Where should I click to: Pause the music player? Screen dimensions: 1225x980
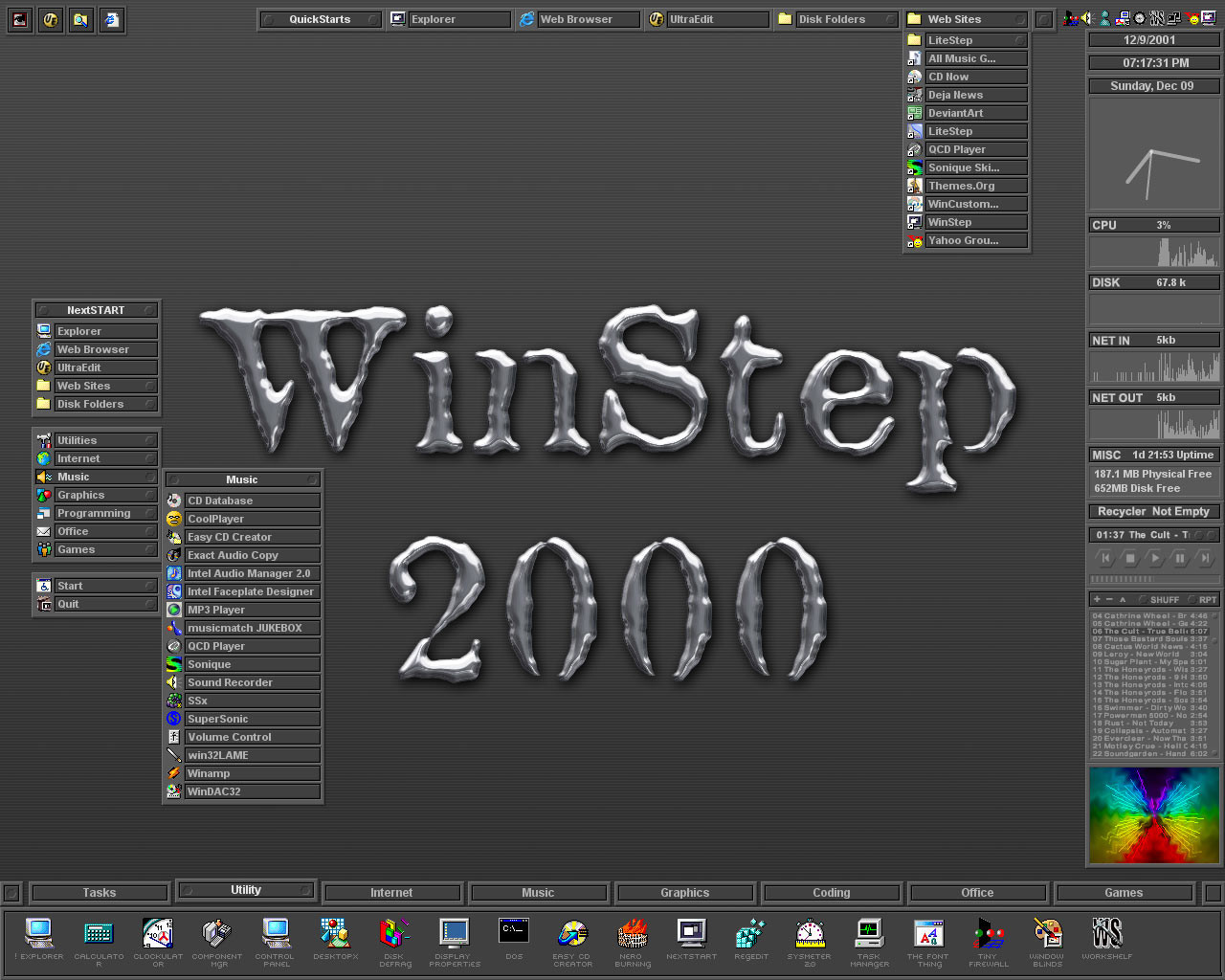pyautogui.click(x=1180, y=558)
